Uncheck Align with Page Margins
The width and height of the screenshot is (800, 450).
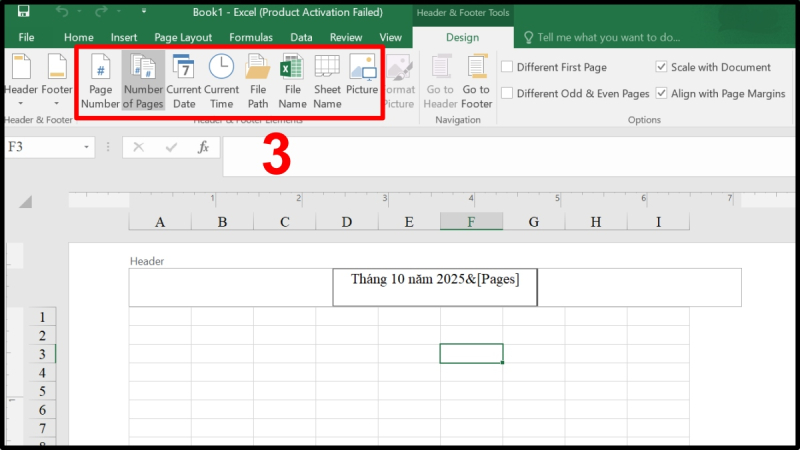tap(661, 93)
